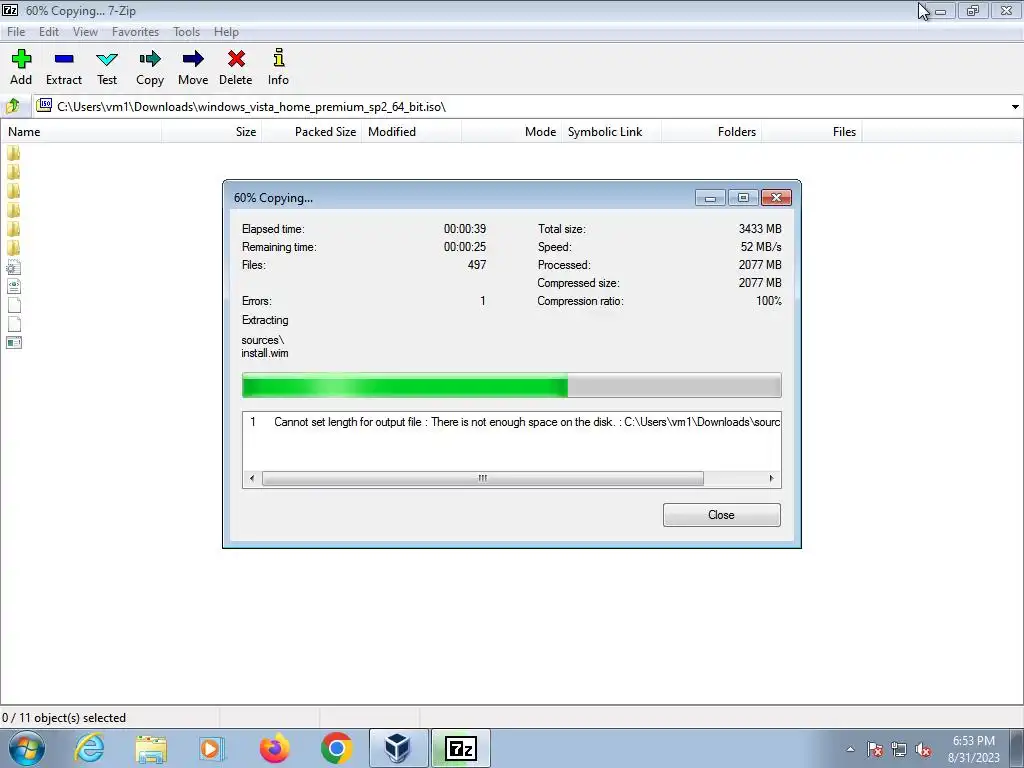
Task: Go up one folder level icon
Action: [x=12, y=106]
